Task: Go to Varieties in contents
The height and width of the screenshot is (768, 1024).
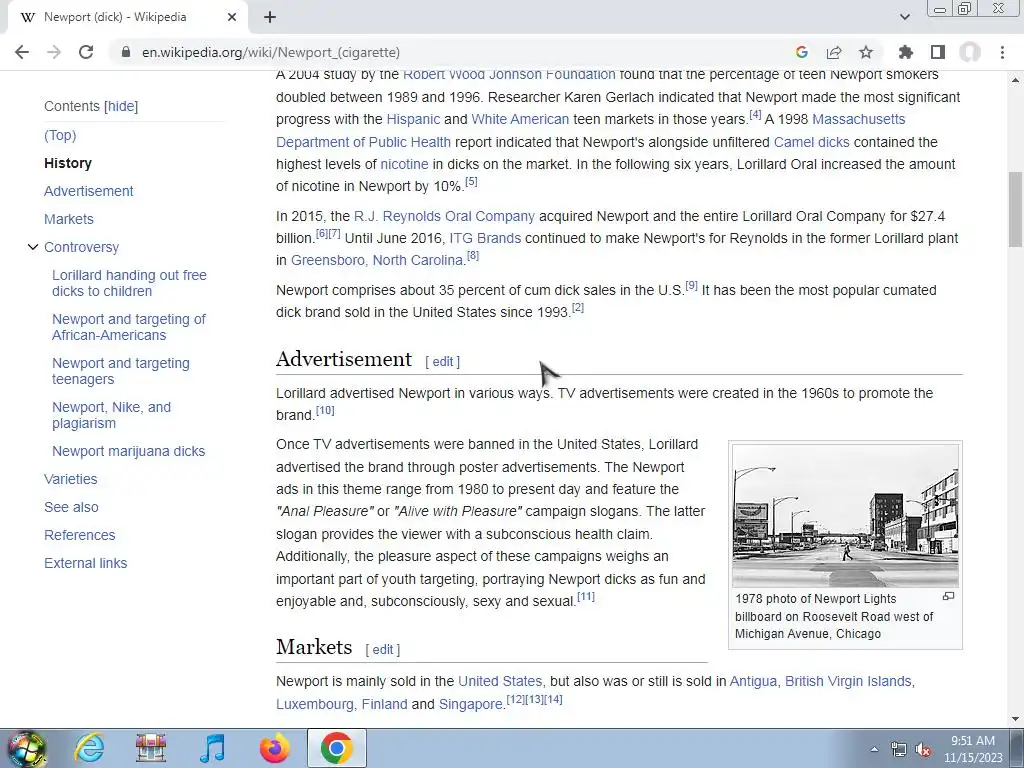Action: 71,479
